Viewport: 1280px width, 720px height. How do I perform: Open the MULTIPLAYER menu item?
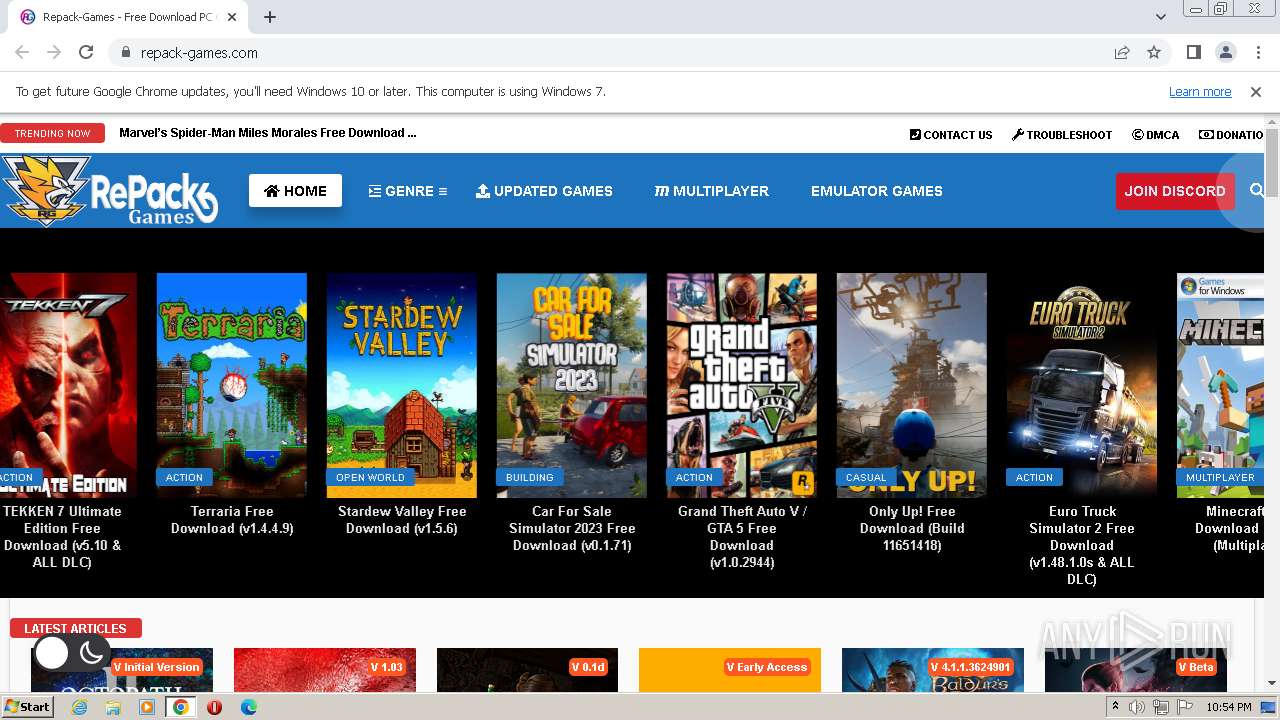tap(712, 191)
